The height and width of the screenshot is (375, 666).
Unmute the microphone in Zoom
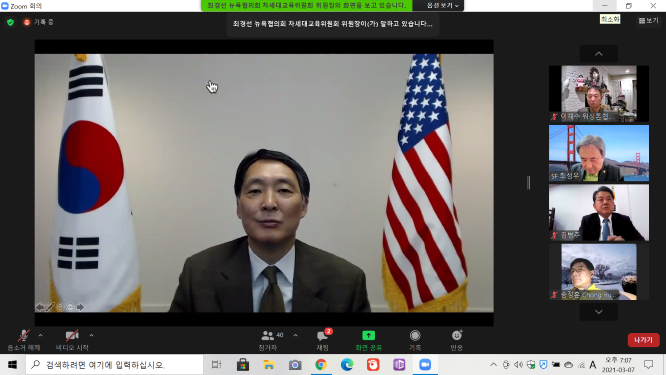[24, 340]
